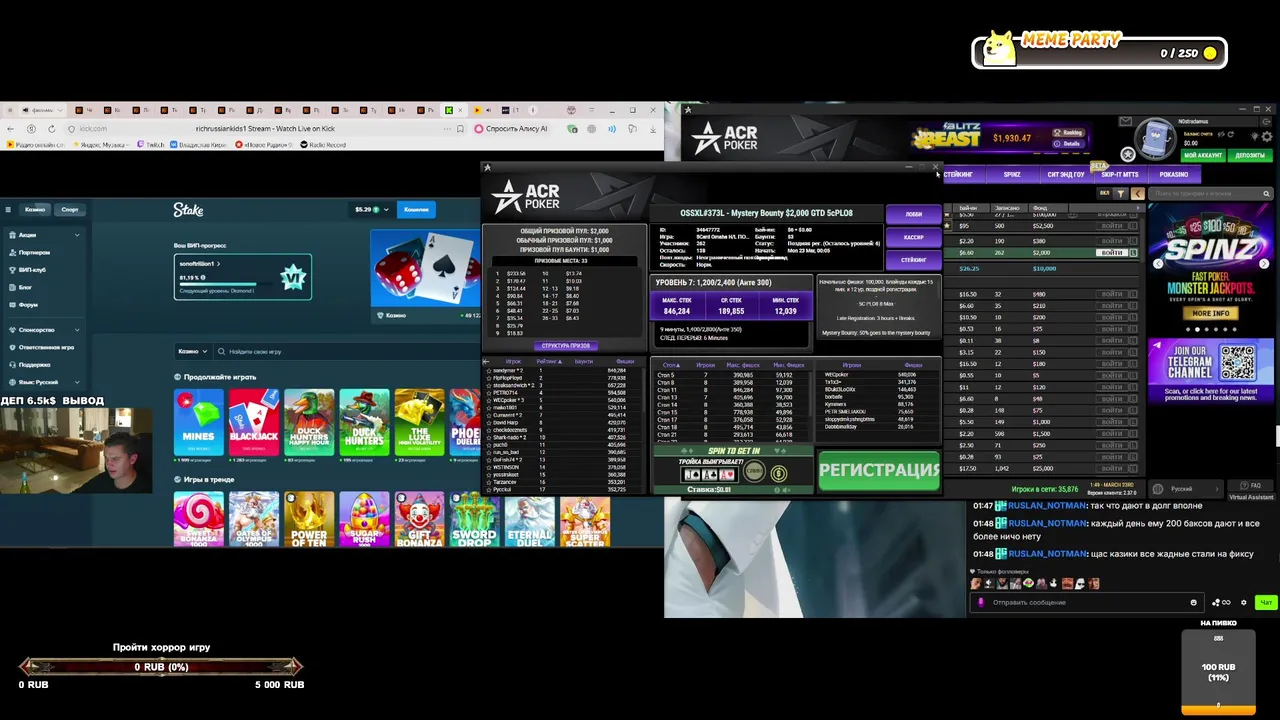Open the FAQ link in ACR lobby

tap(1251, 485)
